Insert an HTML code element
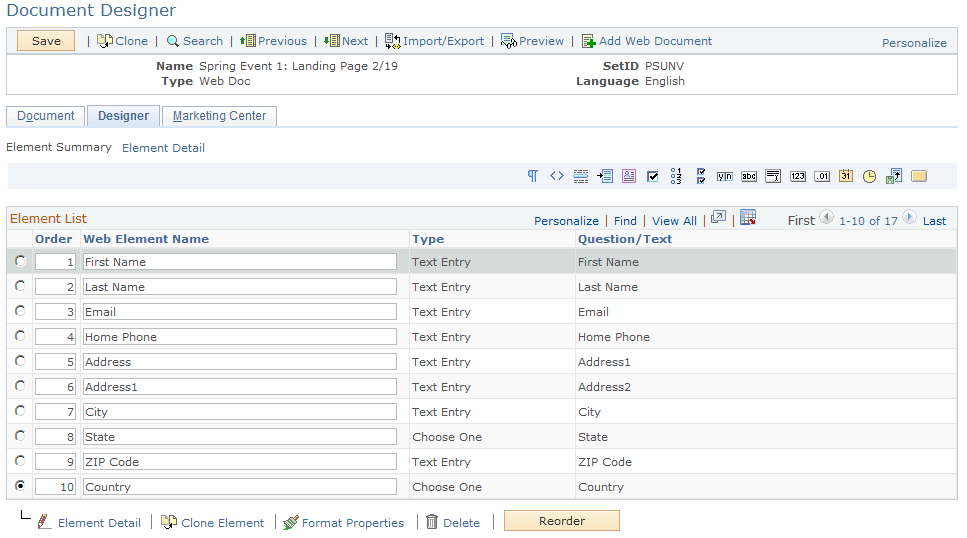The width and height of the screenshot is (967, 538). [556, 176]
